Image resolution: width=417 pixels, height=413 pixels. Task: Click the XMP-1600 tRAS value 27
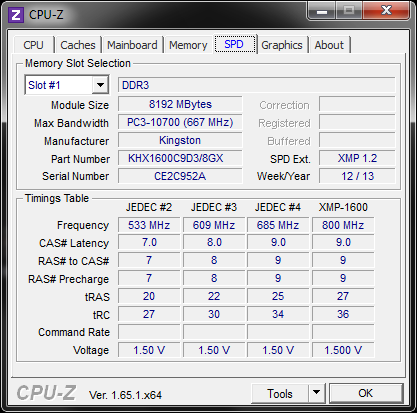pyautogui.click(x=343, y=296)
